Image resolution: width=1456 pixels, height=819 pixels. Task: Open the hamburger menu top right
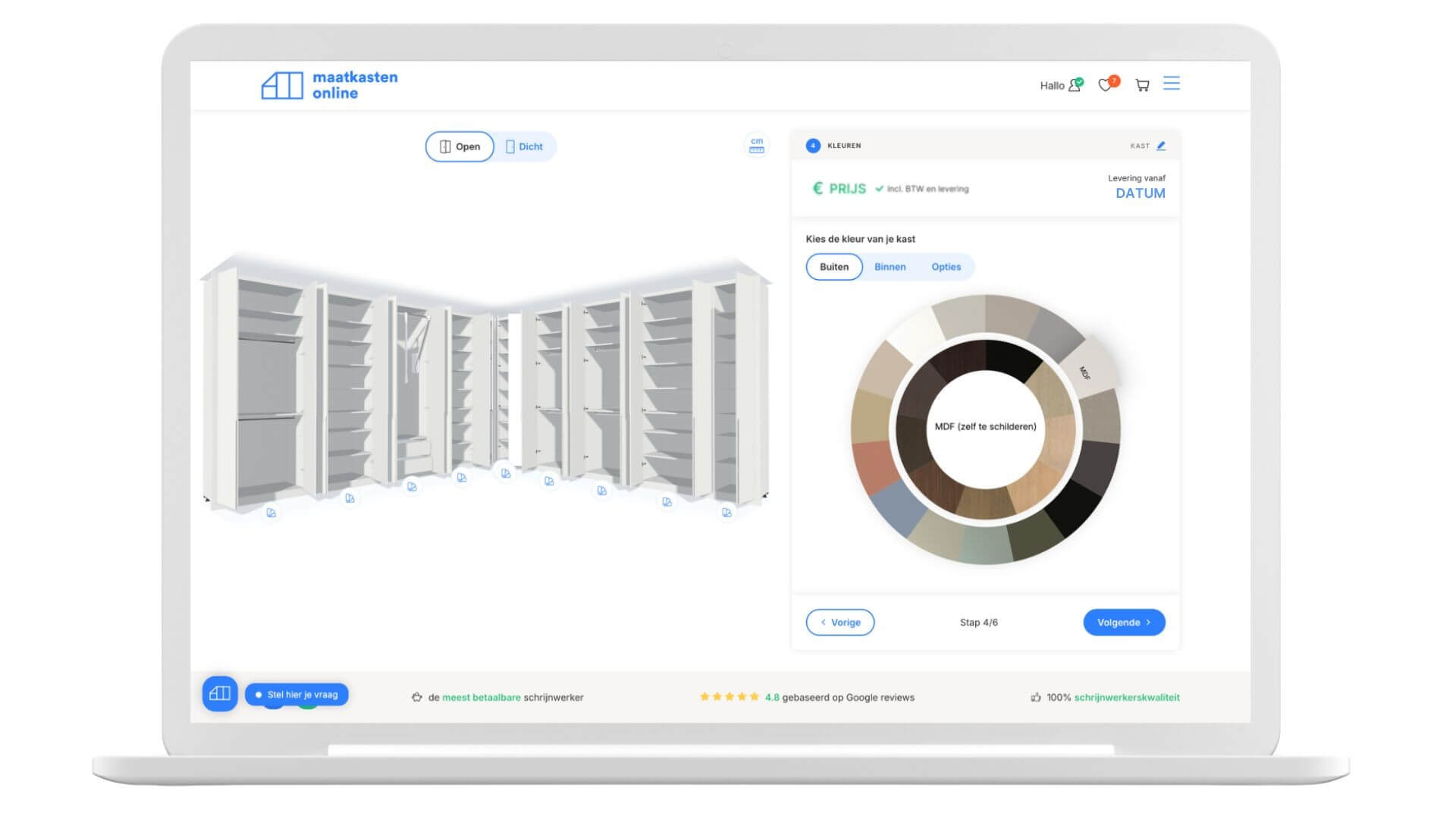click(x=1172, y=83)
